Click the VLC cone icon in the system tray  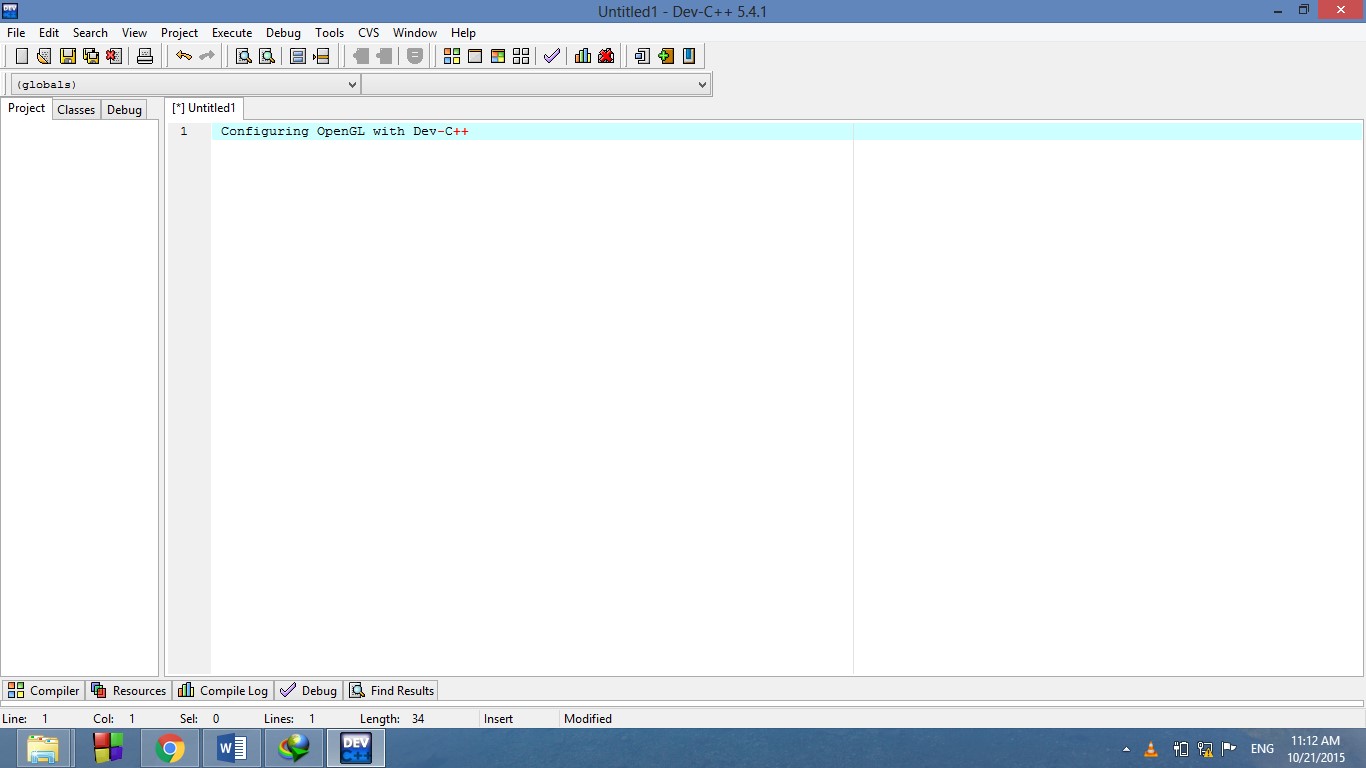pos(1151,749)
